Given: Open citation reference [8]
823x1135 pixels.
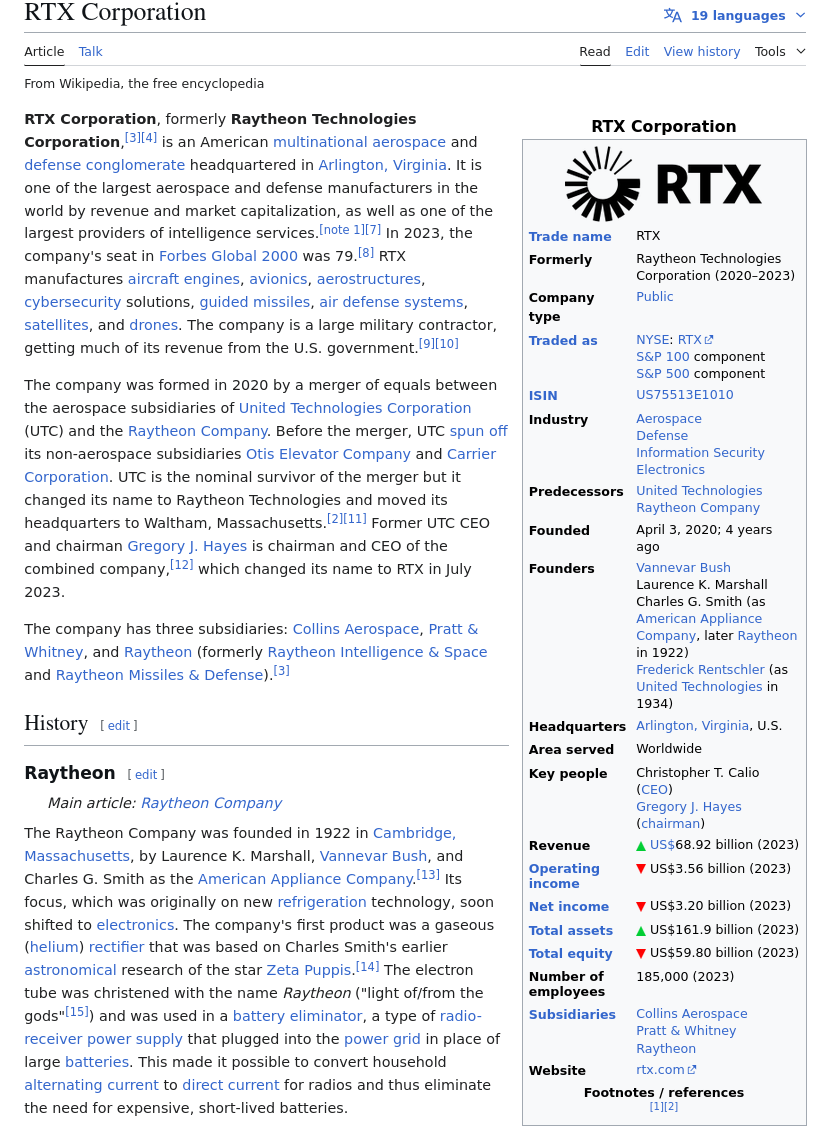Looking at the screenshot, I should [x=366, y=252].
